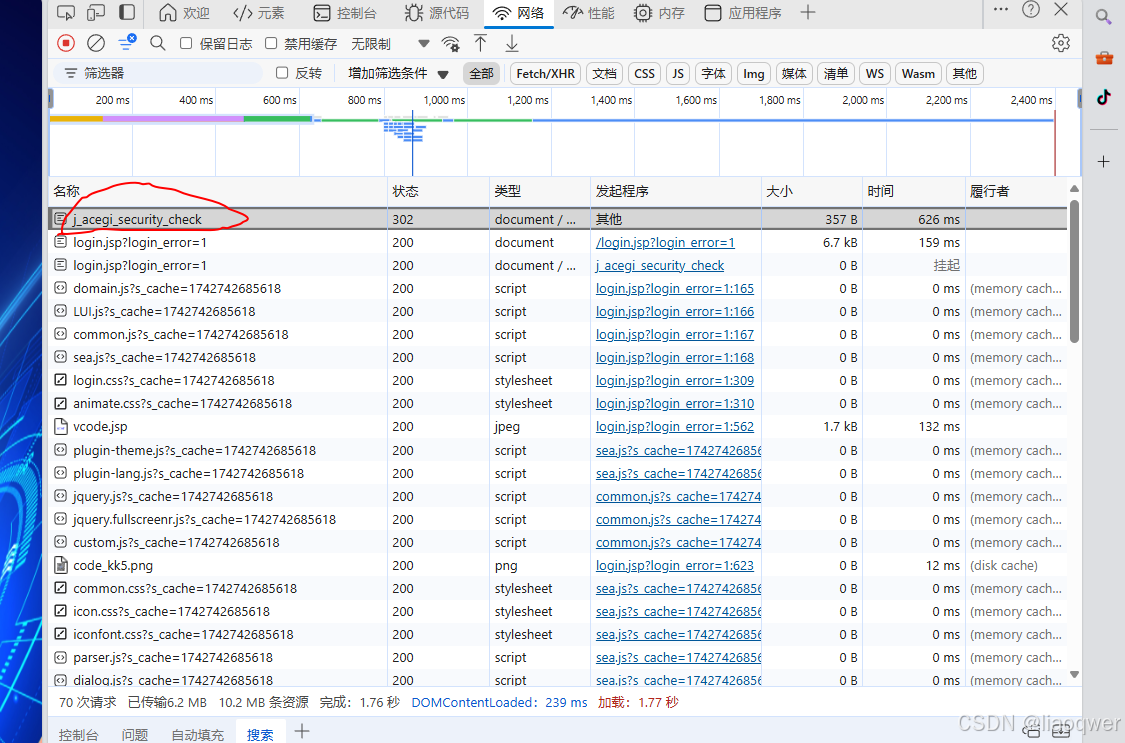Image resolution: width=1125 pixels, height=743 pixels.
Task: Add drawer tool with plus icon
Action: pyautogui.click(x=302, y=732)
